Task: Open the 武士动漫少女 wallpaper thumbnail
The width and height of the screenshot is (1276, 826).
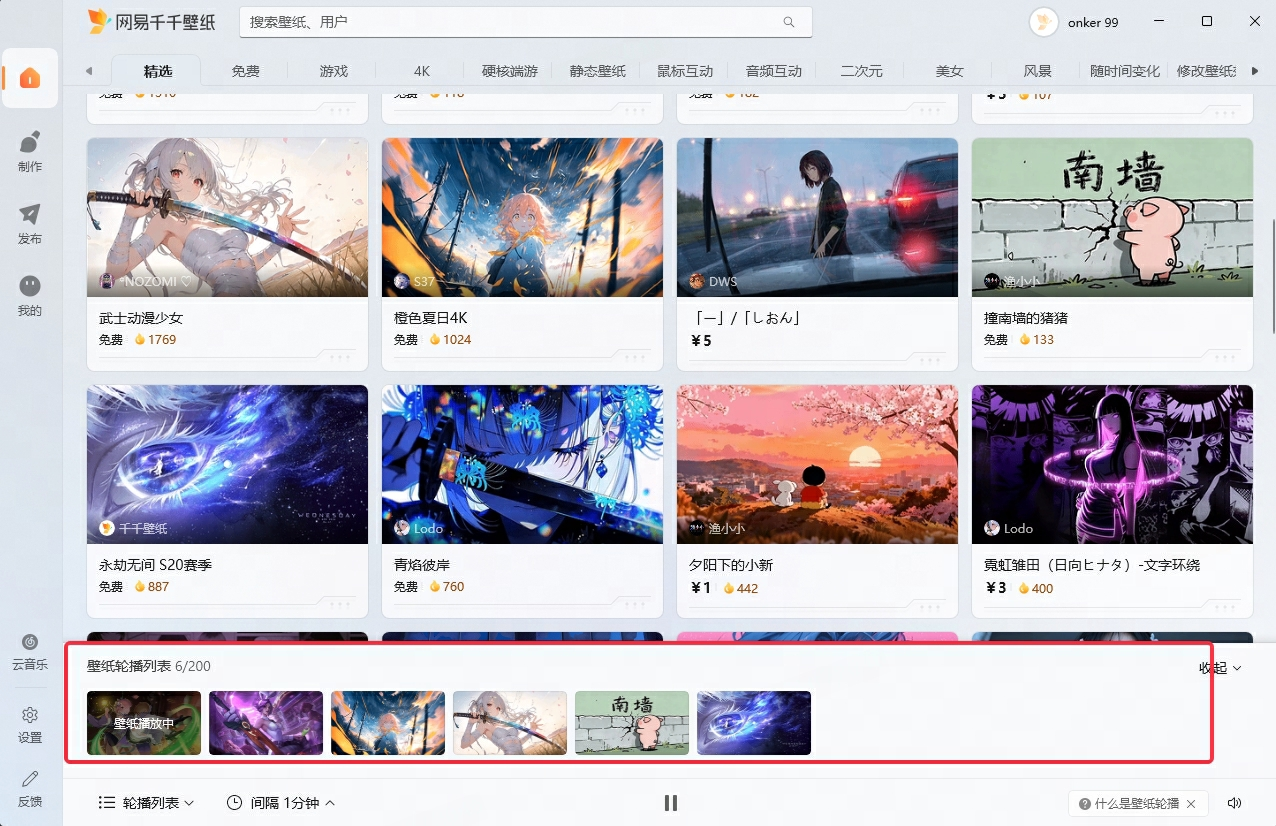Action: pos(227,217)
